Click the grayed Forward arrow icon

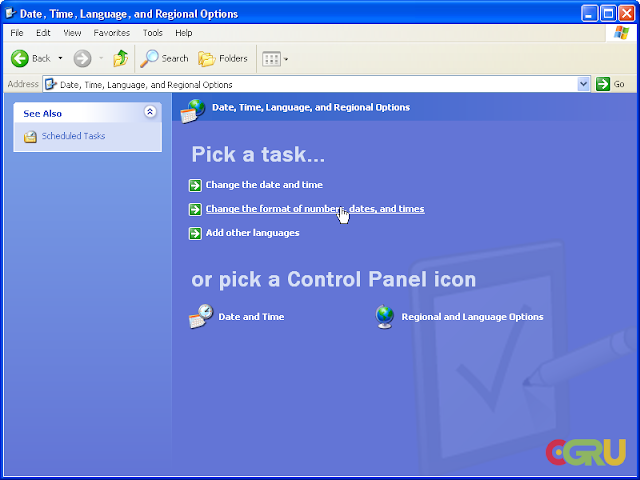[x=82, y=58]
